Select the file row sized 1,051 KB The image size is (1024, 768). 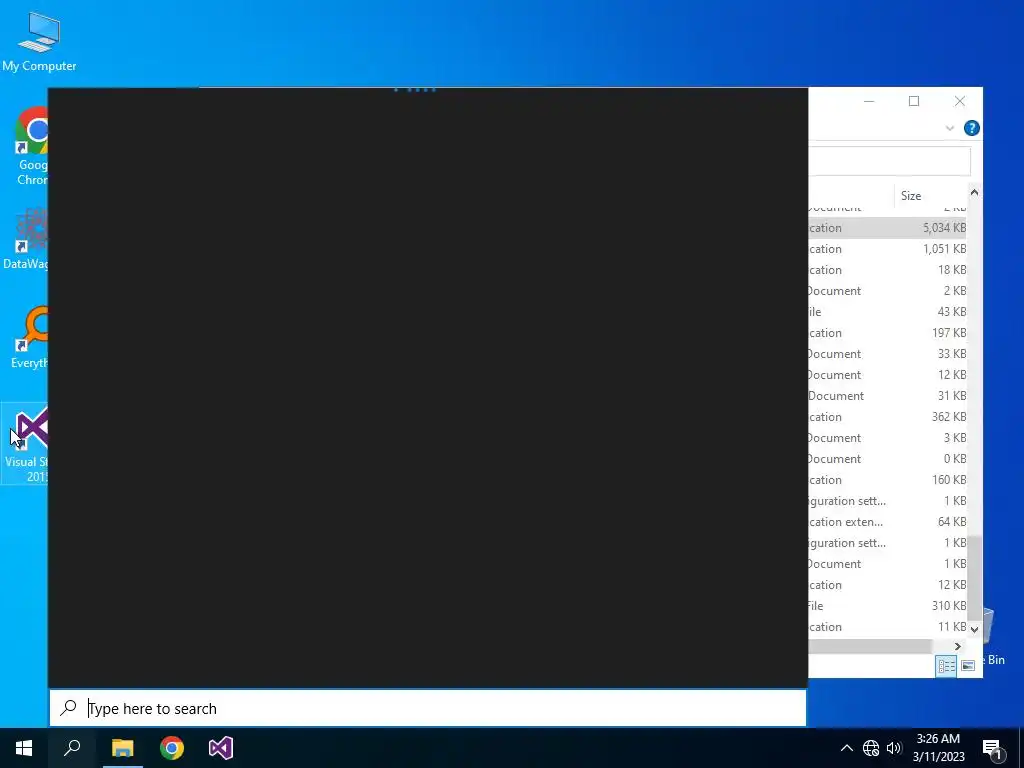click(x=887, y=249)
